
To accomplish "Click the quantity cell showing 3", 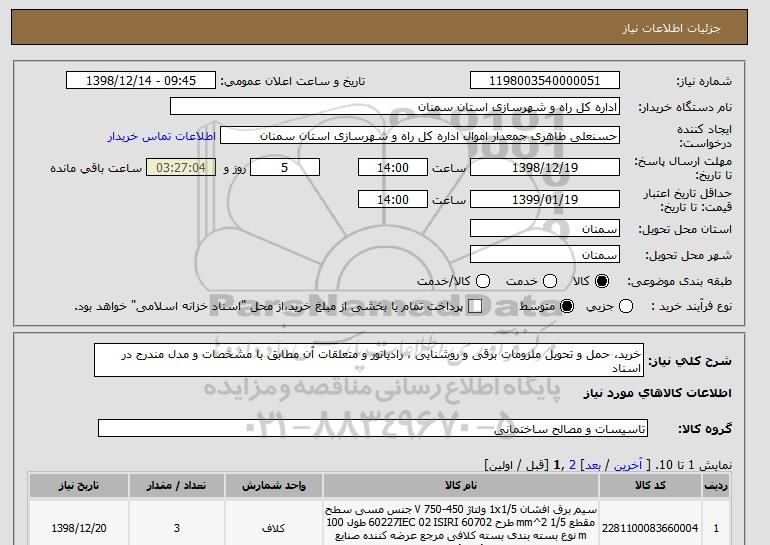I will pyautogui.click(x=177, y=528).
